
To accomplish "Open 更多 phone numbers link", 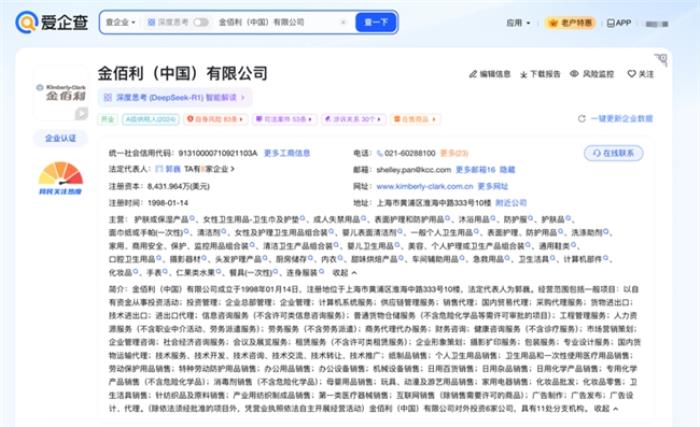I will click(454, 153).
